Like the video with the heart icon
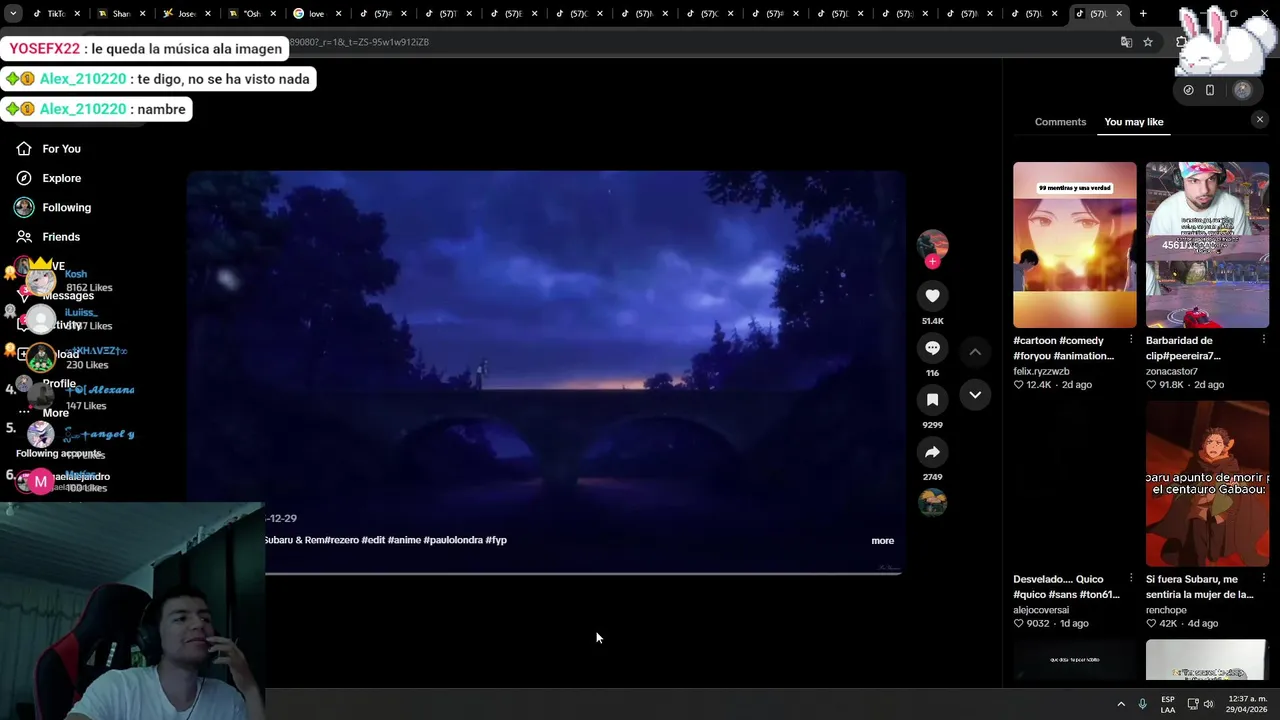This screenshot has height=720, width=1280. (932, 296)
